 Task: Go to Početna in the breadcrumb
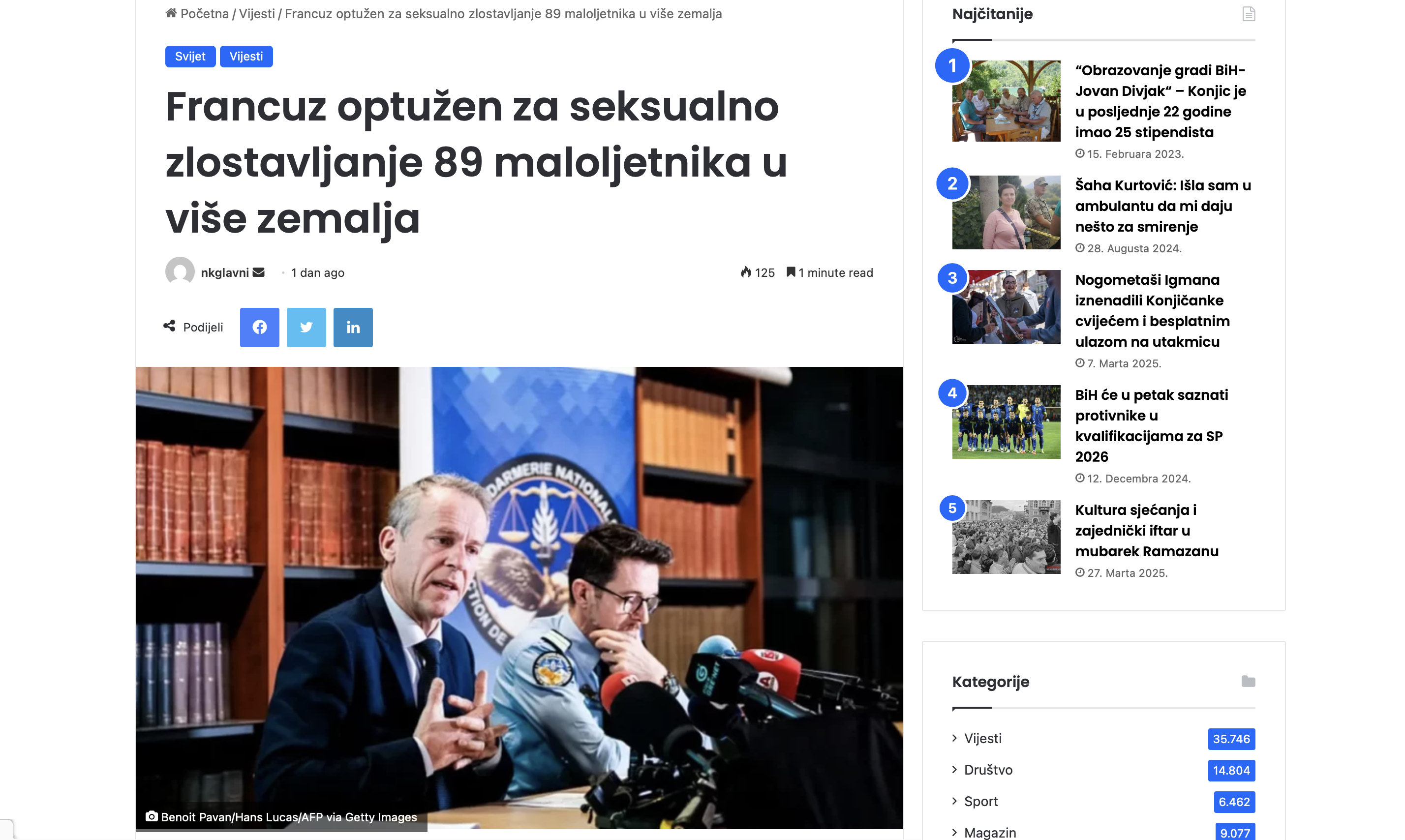coord(204,14)
